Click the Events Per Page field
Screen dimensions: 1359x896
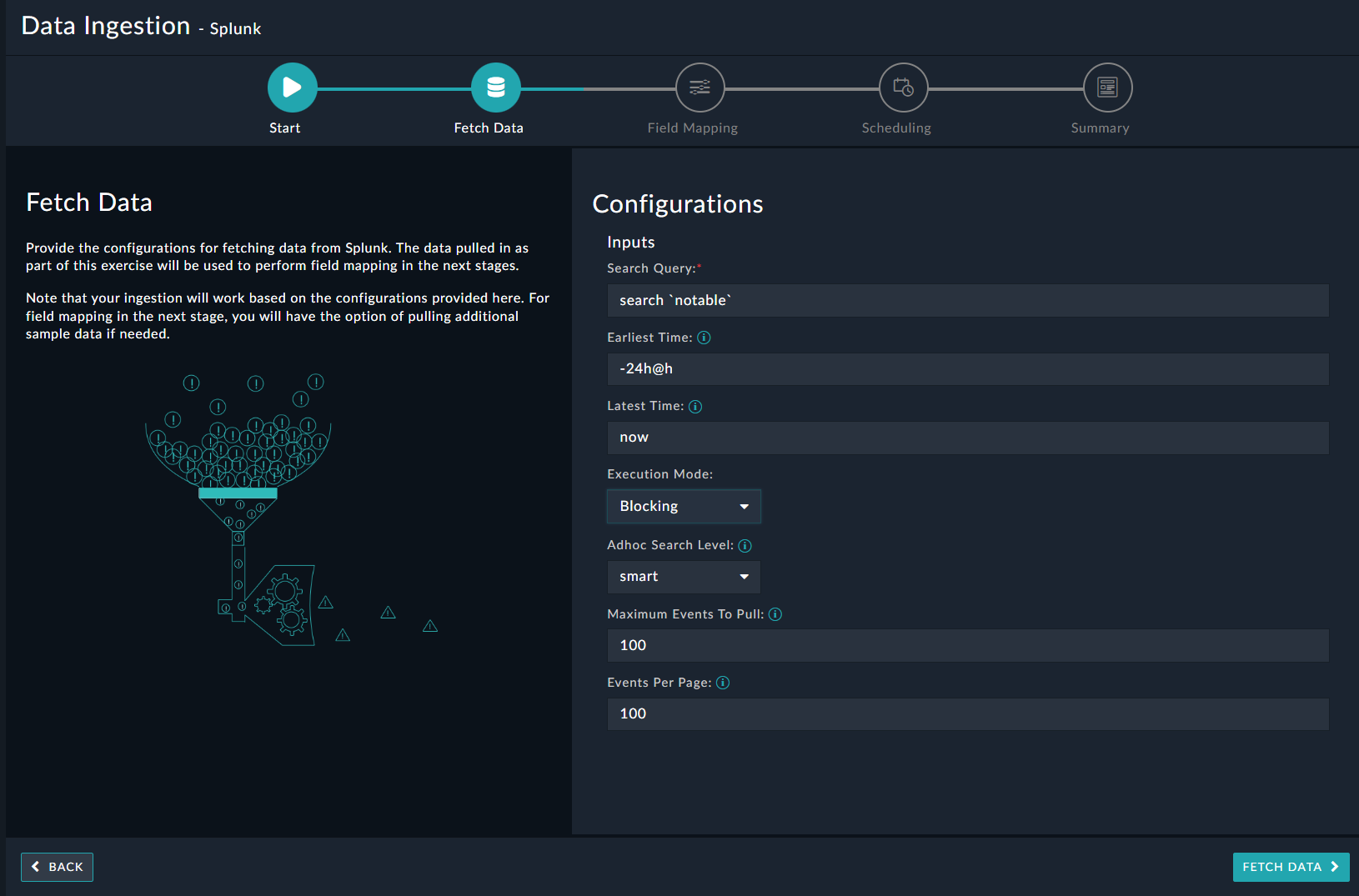(x=967, y=714)
